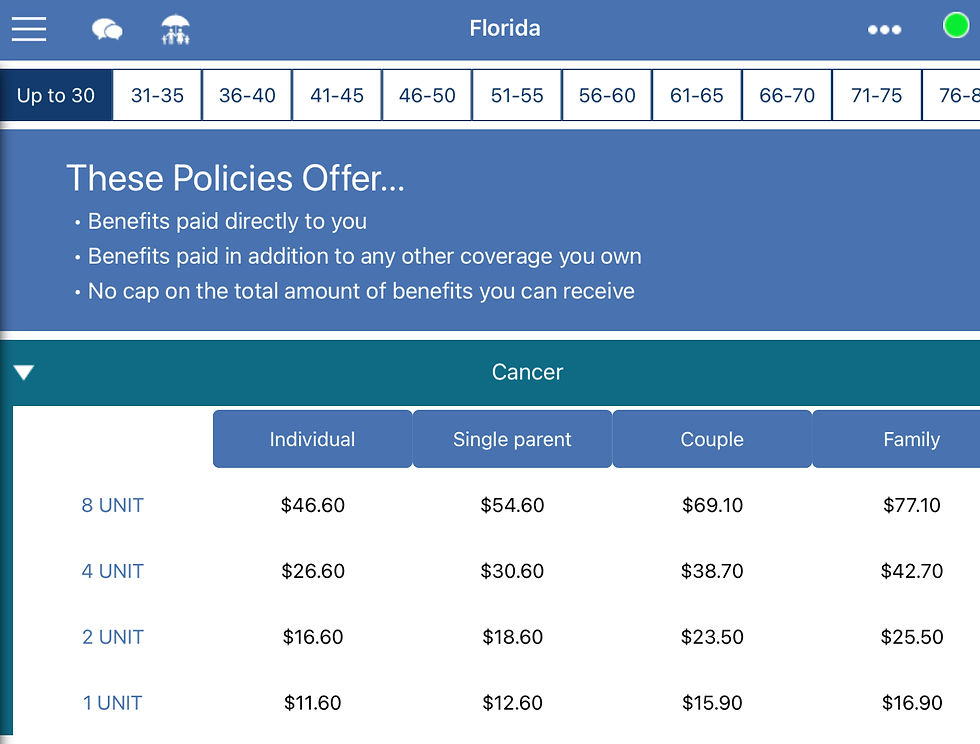The width and height of the screenshot is (980, 744).
Task: Select the Couple column header
Action: point(712,439)
